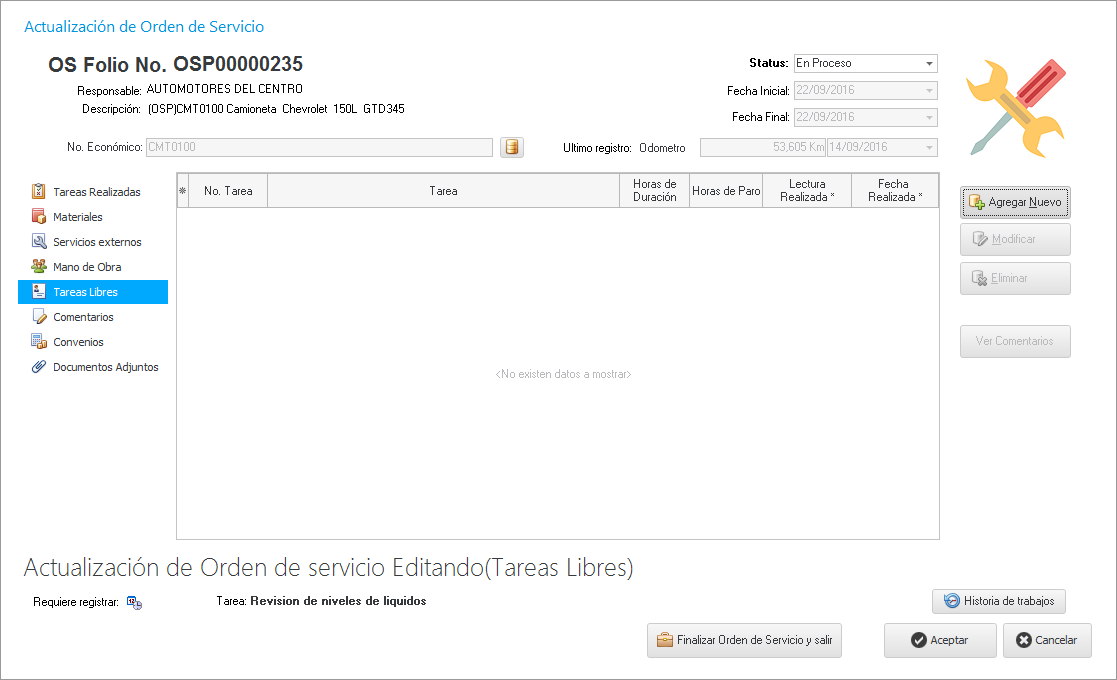Open Historia de trabajos
The image size is (1117, 680).
coord(999,601)
